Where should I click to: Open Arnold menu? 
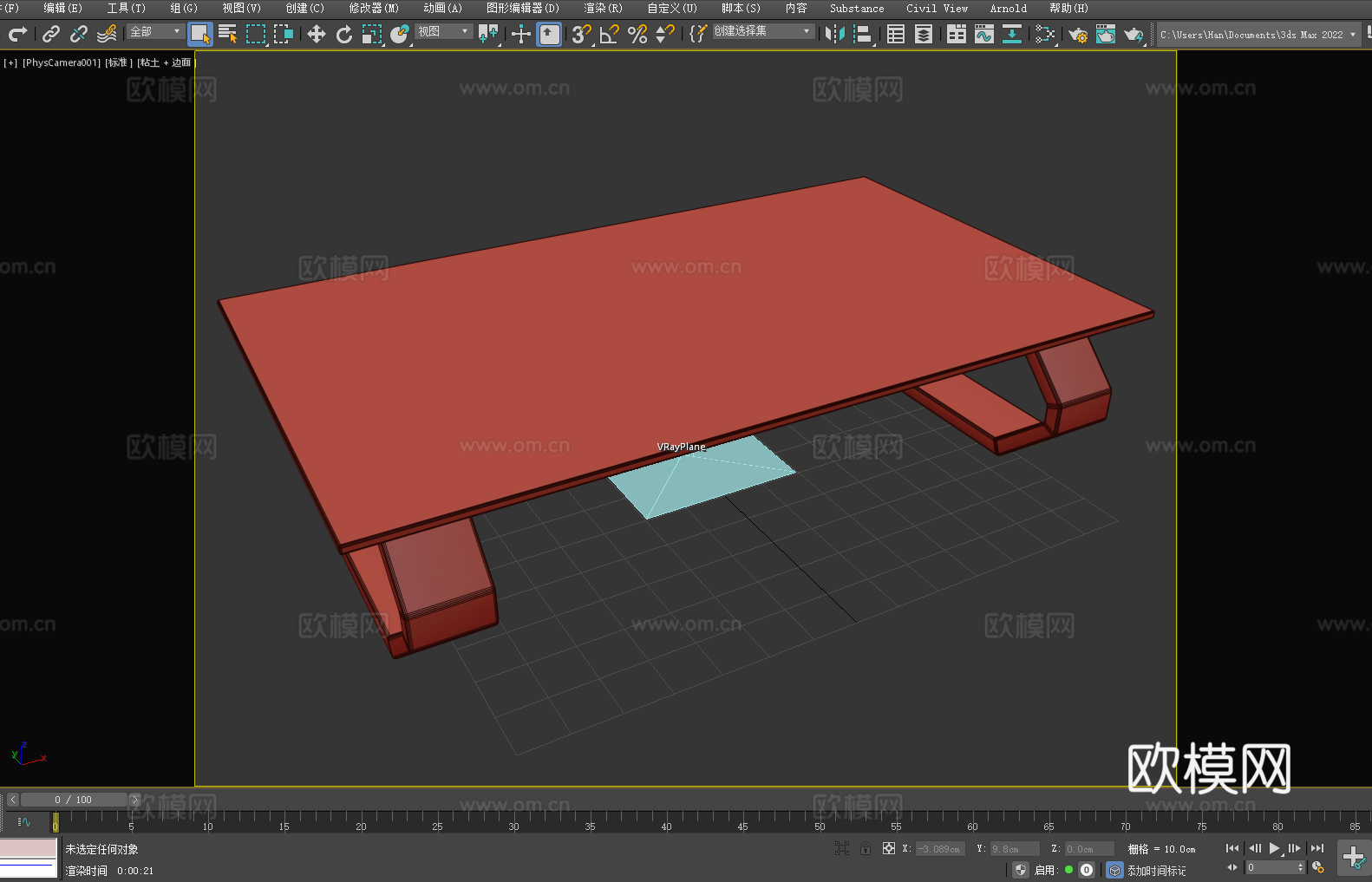(x=1009, y=8)
